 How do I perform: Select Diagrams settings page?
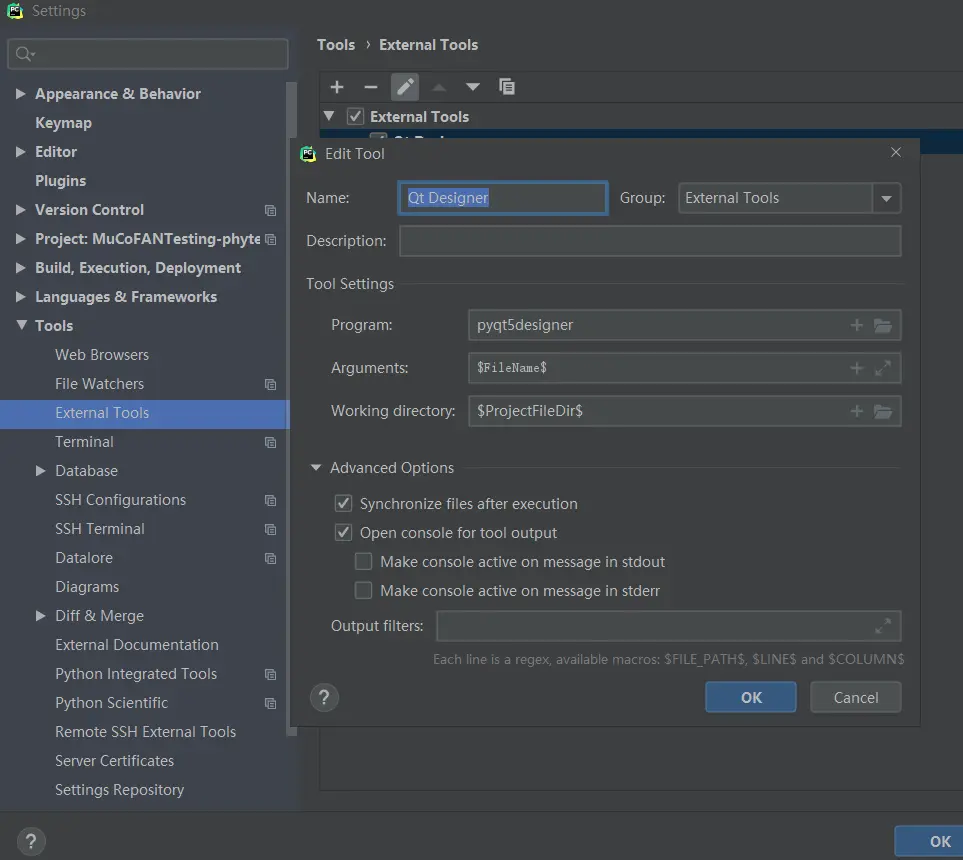pos(87,587)
